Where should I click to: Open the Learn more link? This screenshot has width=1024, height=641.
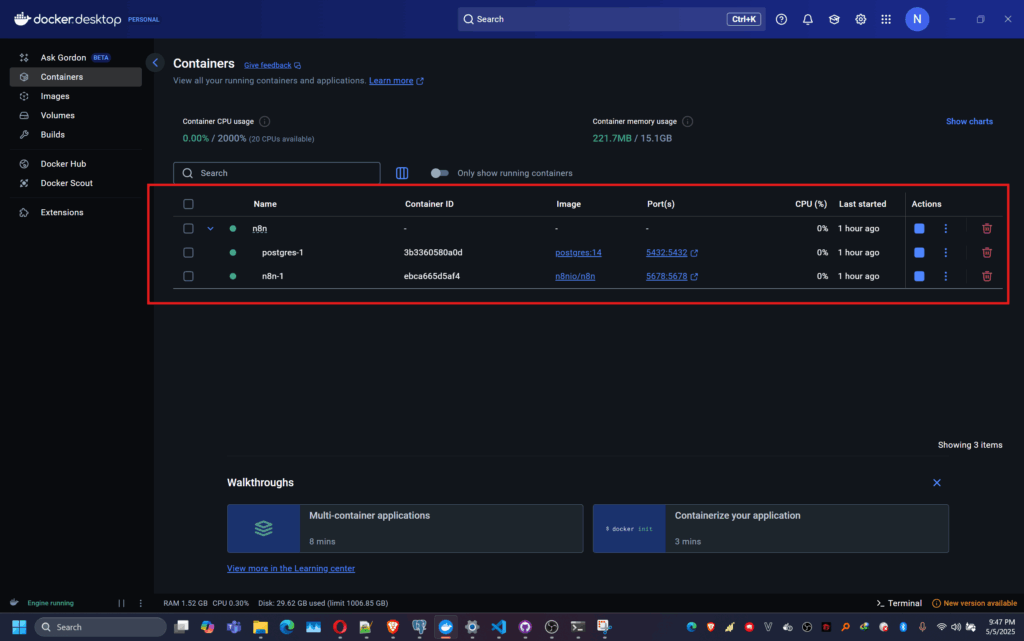[x=391, y=81]
